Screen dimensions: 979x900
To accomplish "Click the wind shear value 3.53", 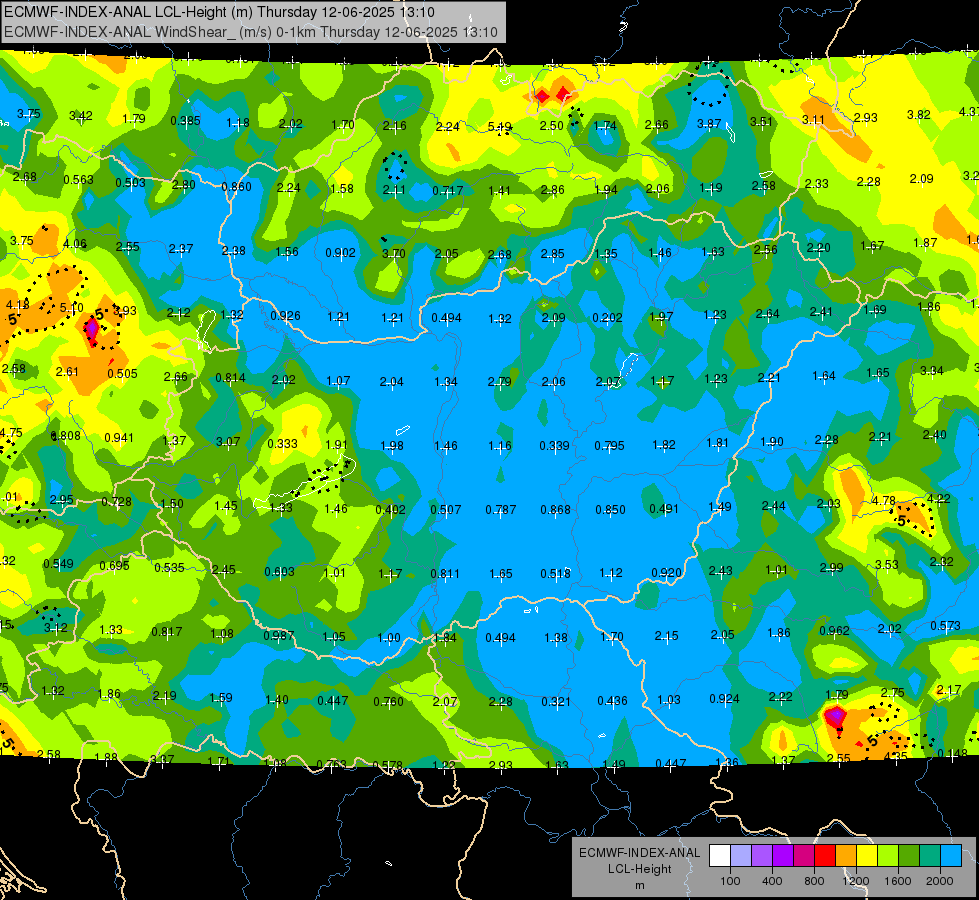I will pyautogui.click(x=887, y=565).
